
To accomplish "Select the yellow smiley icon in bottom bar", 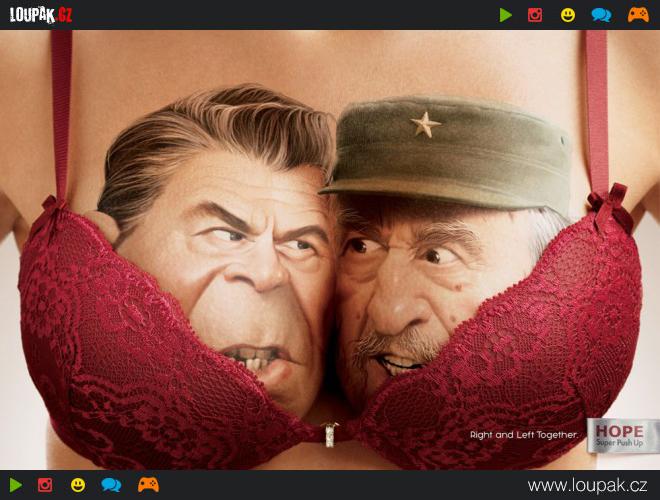I will pos(78,485).
